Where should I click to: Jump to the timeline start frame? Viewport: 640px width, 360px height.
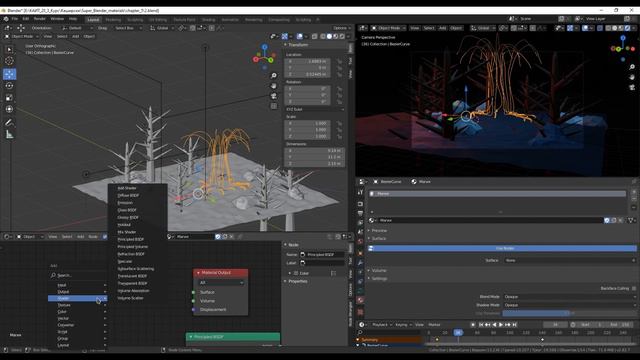tap(481, 324)
